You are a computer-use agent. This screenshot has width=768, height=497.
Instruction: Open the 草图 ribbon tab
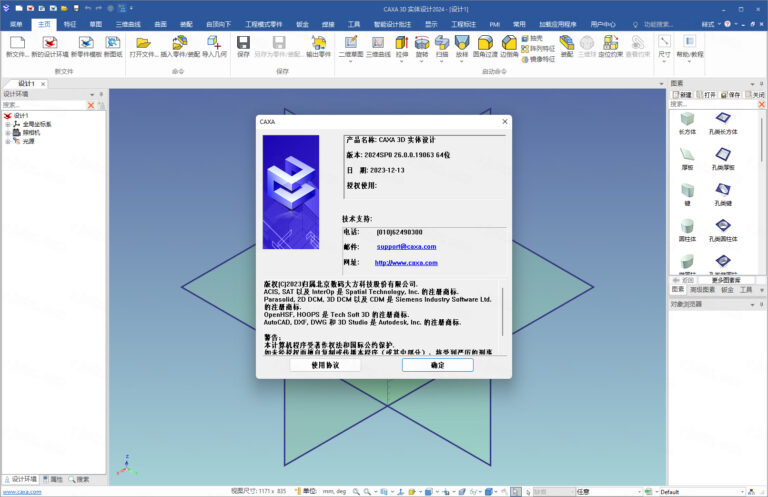pyautogui.click(x=96, y=24)
